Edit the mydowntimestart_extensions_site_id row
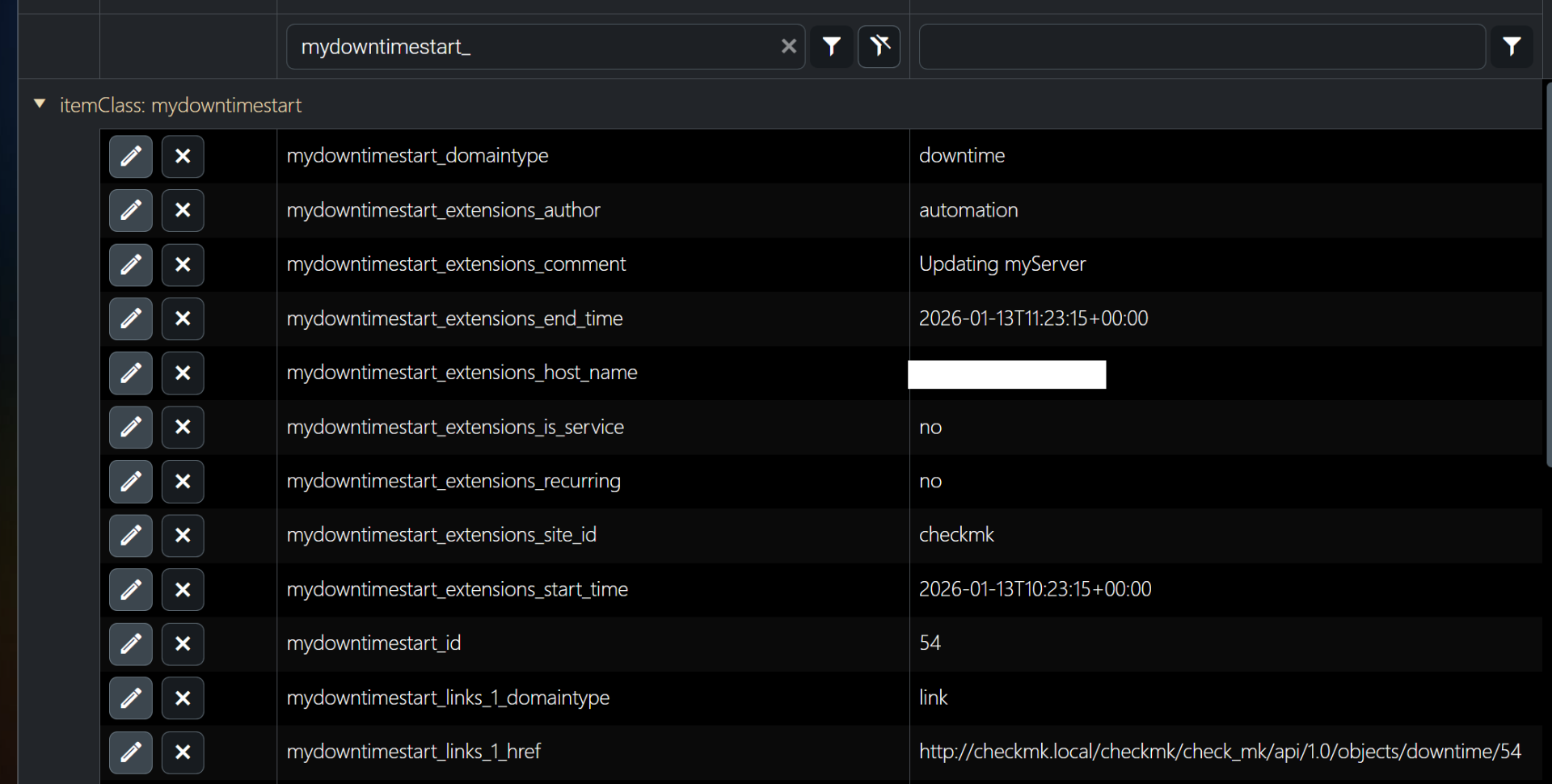Viewport: 1552px width, 784px height. tap(131, 535)
